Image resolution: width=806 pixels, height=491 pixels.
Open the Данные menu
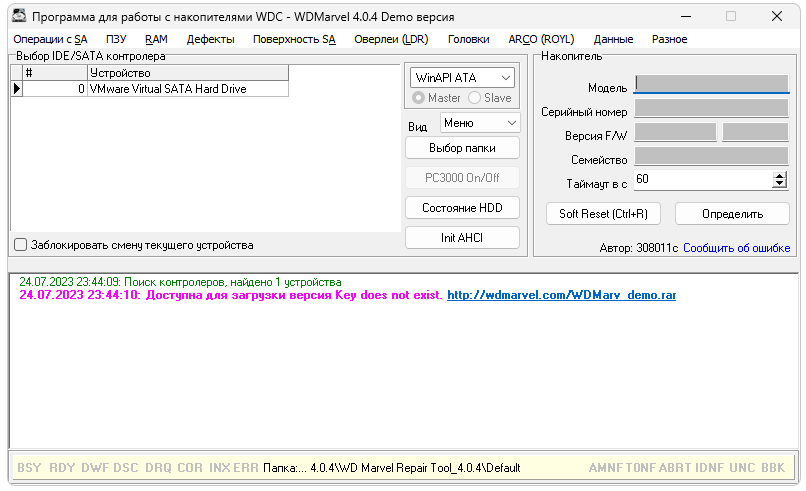pyautogui.click(x=613, y=39)
